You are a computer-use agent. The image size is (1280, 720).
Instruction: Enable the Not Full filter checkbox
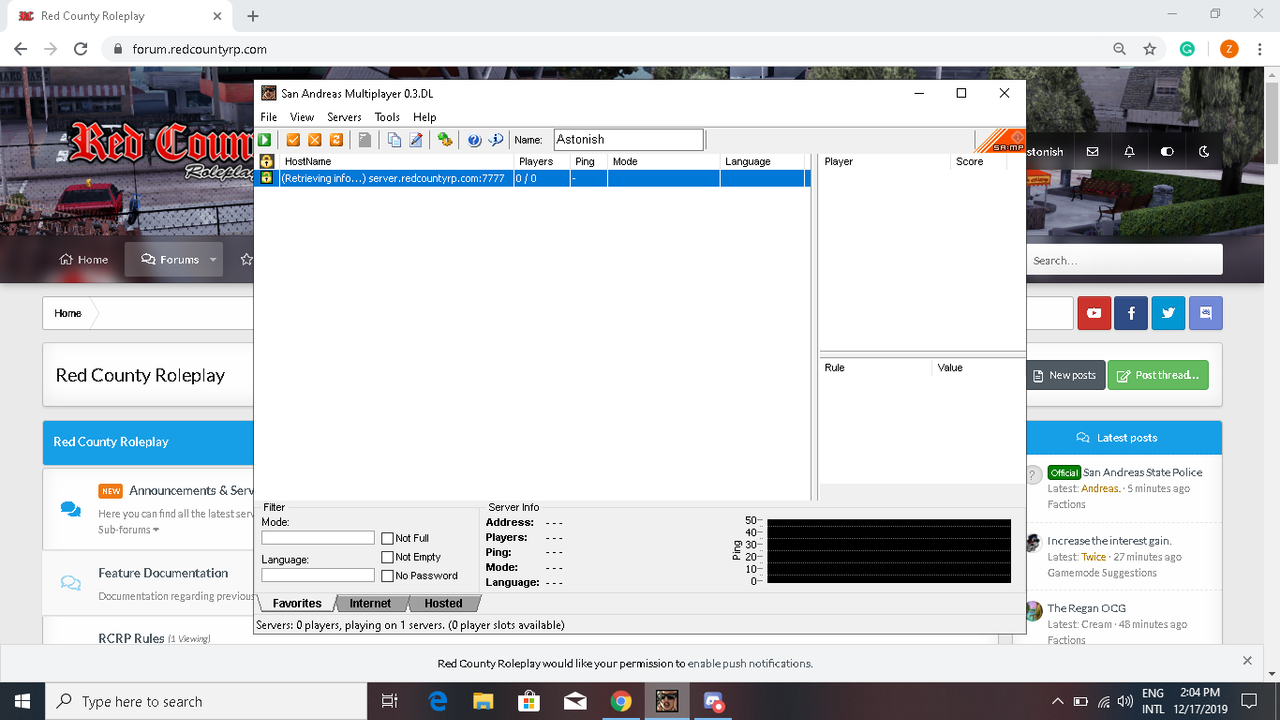pyautogui.click(x=387, y=538)
